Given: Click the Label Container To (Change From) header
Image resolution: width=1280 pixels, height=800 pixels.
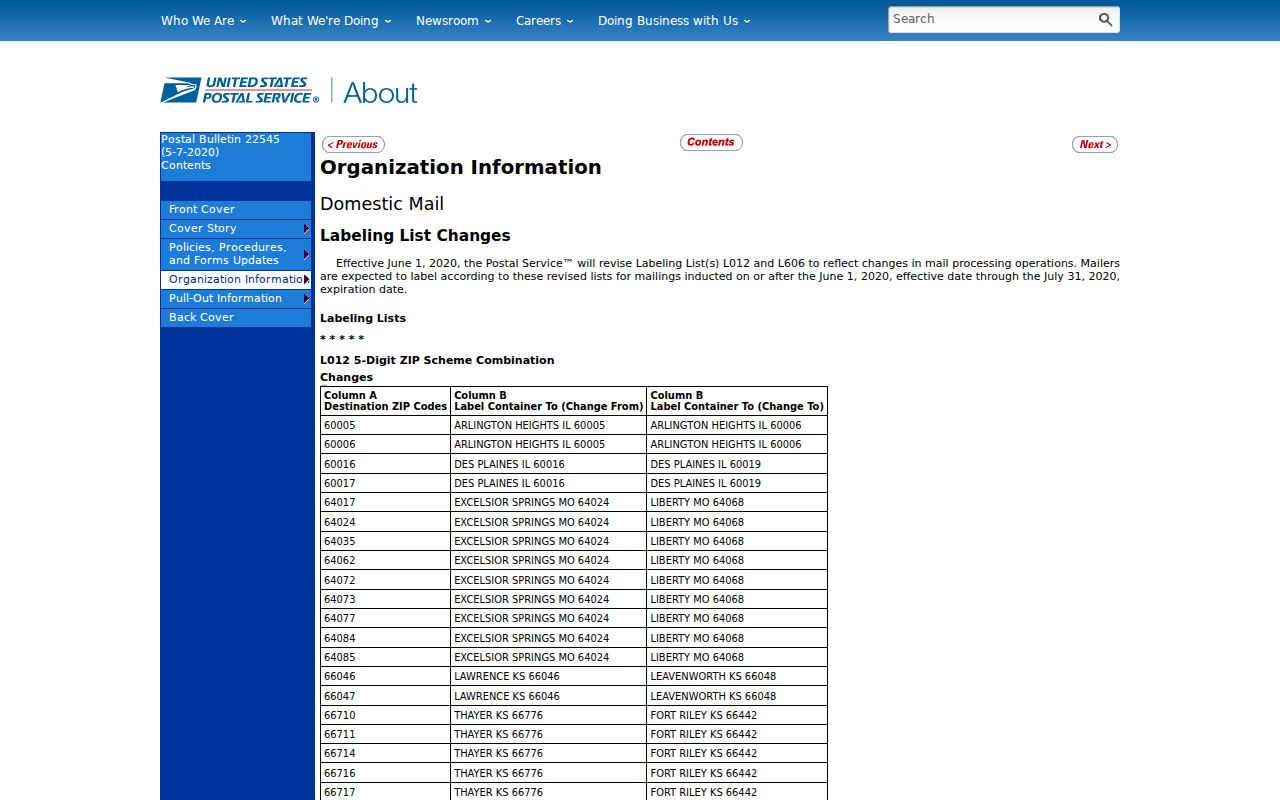Looking at the screenshot, I should (x=549, y=401).
